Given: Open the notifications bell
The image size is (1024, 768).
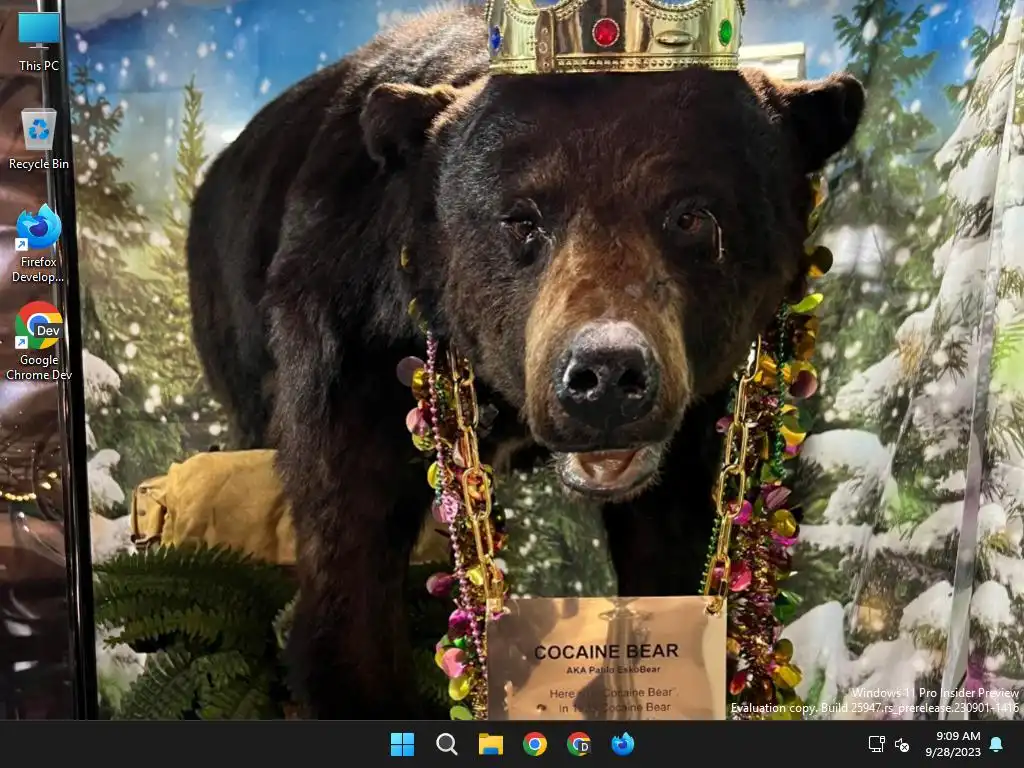Looking at the screenshot, I should pyautogui.click(x=997, y=744).
